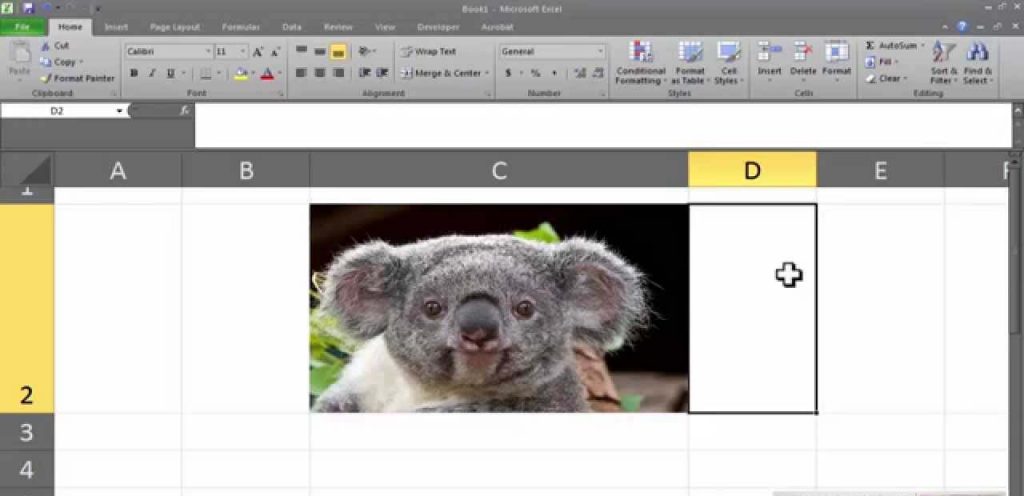Viewport: 1024px width, 496px height.
Task: Open the Developer ribbon tab
Action: point(437,27)
